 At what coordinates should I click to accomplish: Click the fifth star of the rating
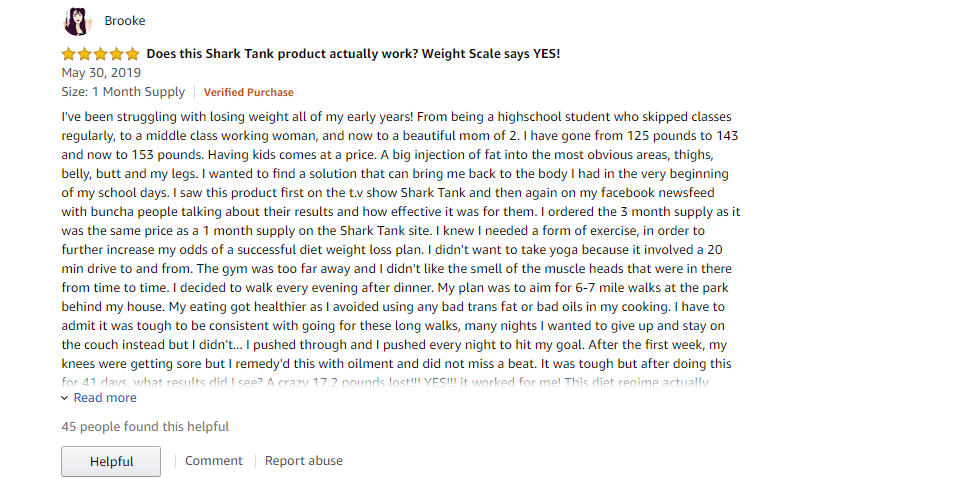click(133, 54)
